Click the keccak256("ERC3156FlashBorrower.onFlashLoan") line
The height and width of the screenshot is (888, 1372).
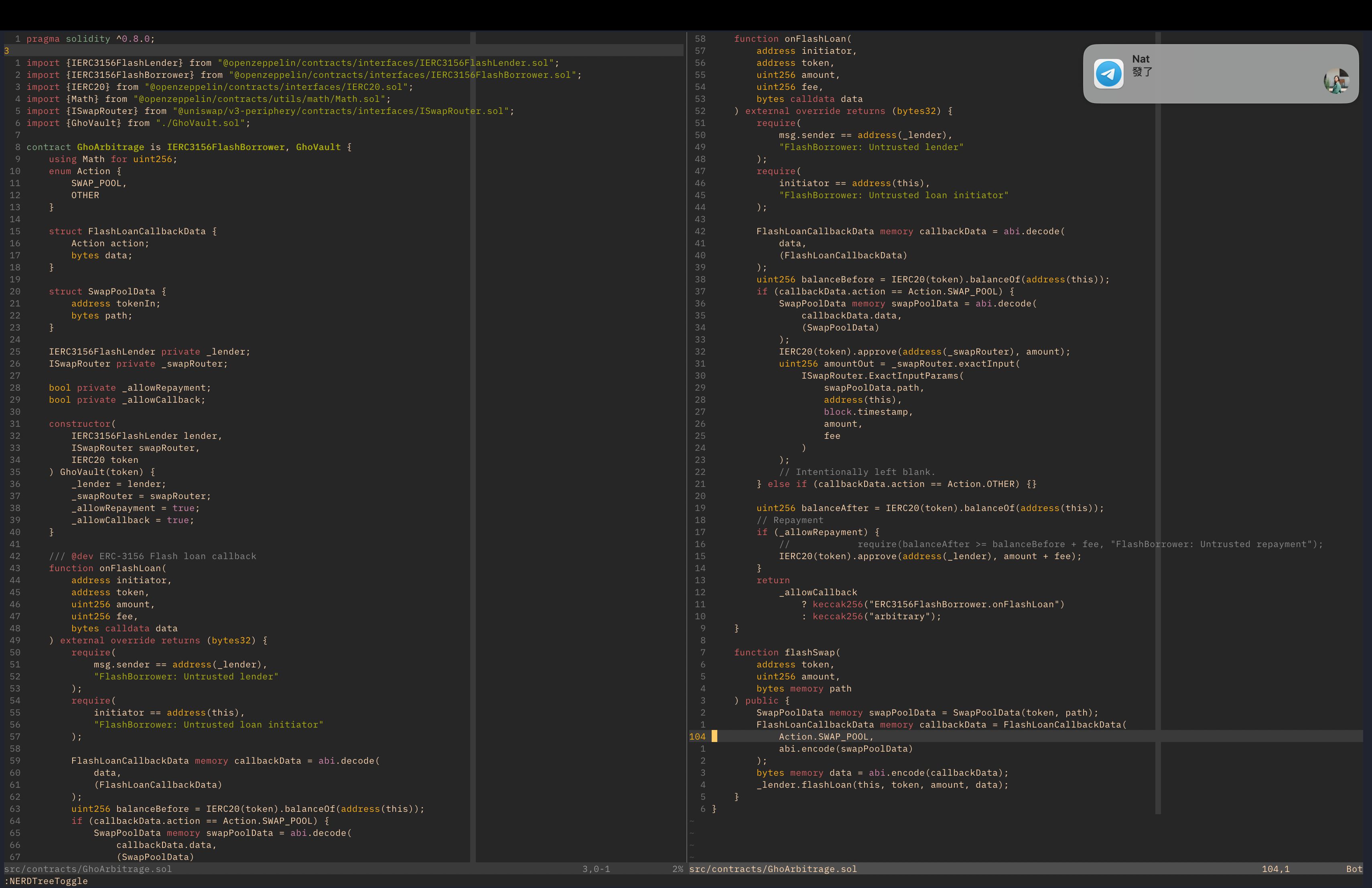(933, 604)
